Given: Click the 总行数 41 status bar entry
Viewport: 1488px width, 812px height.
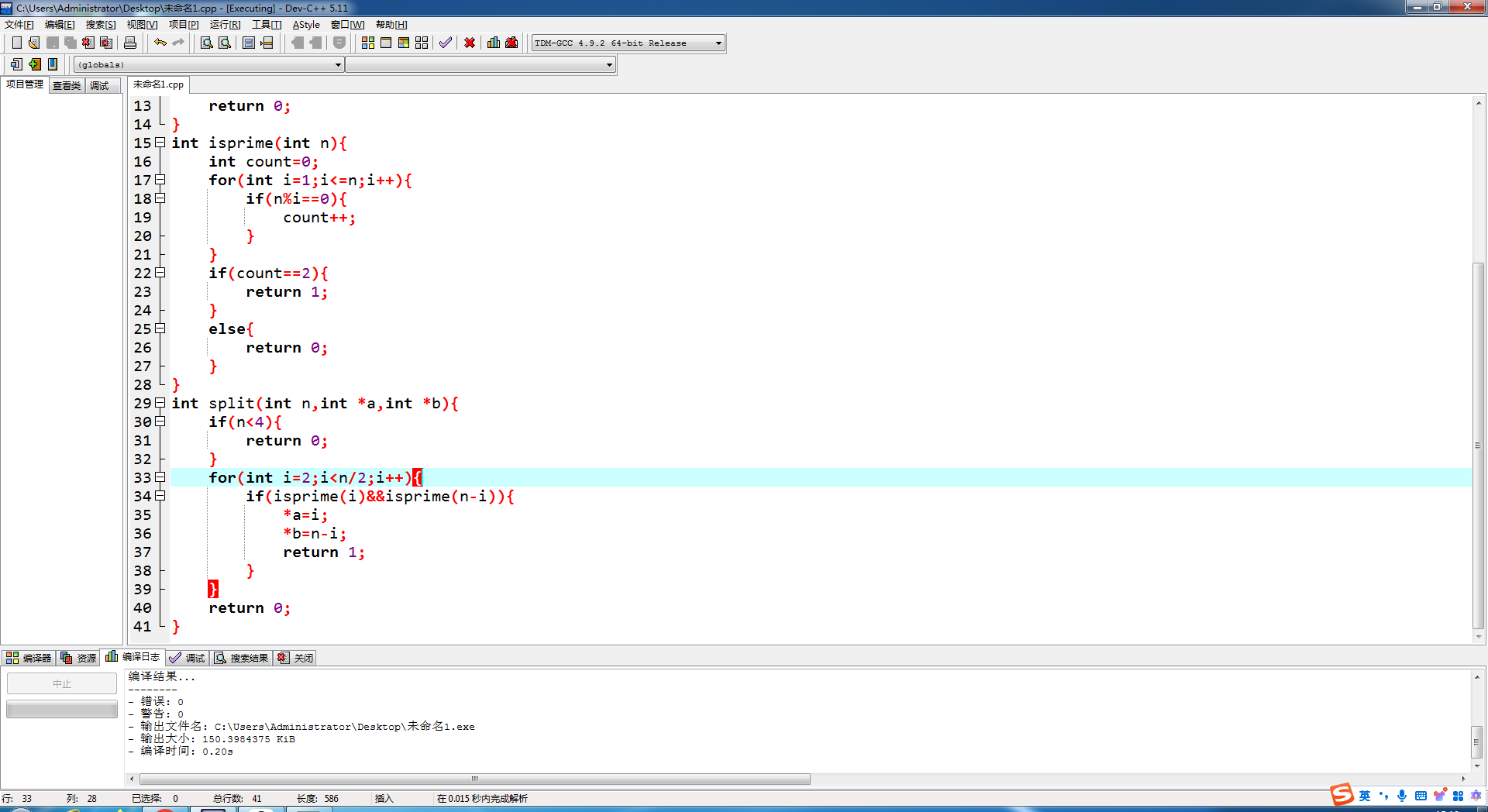Looking at the screenshot, I should (x=237, y=798).
